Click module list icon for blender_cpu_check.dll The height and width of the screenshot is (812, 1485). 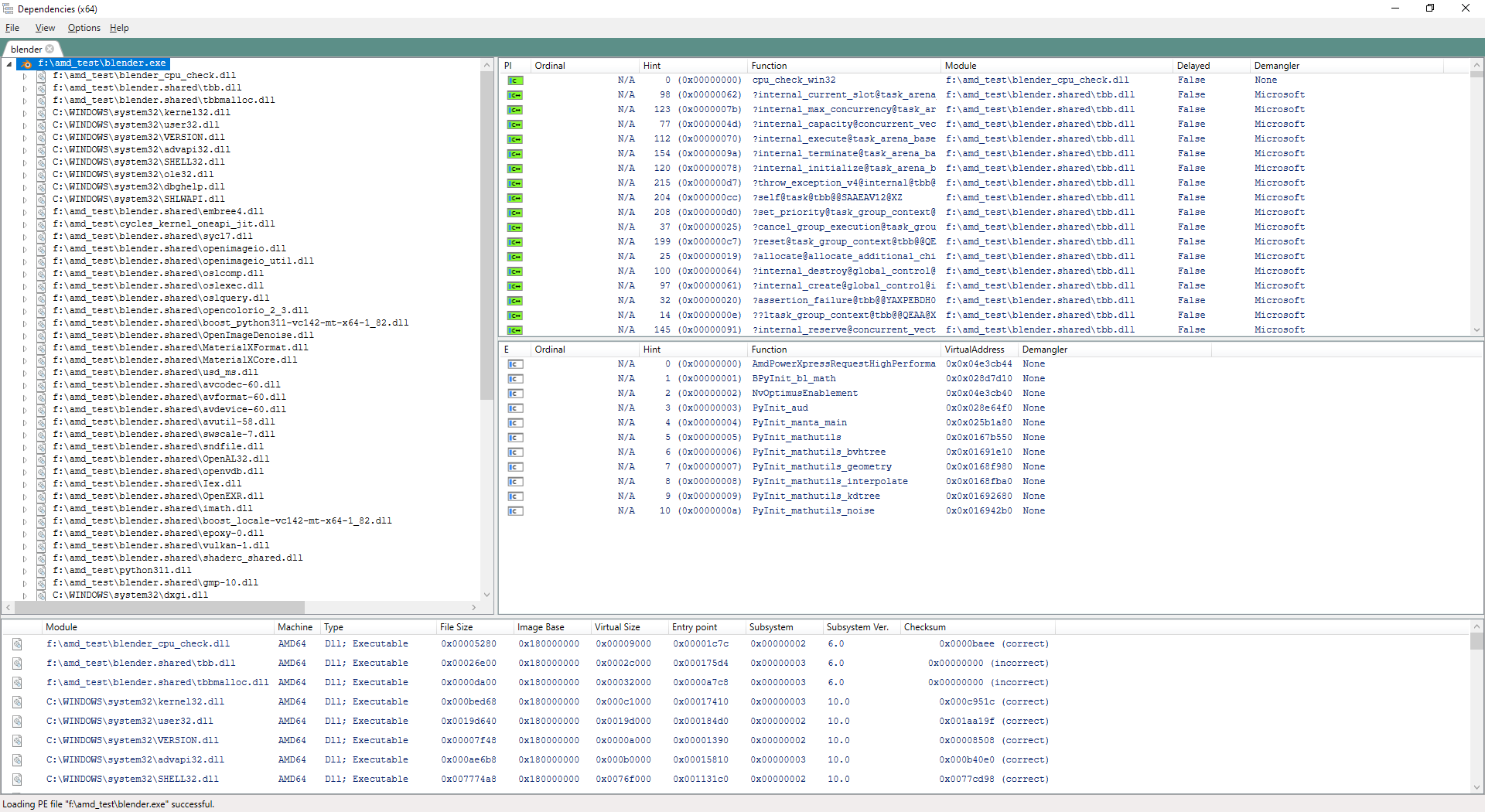pos(17,644)
